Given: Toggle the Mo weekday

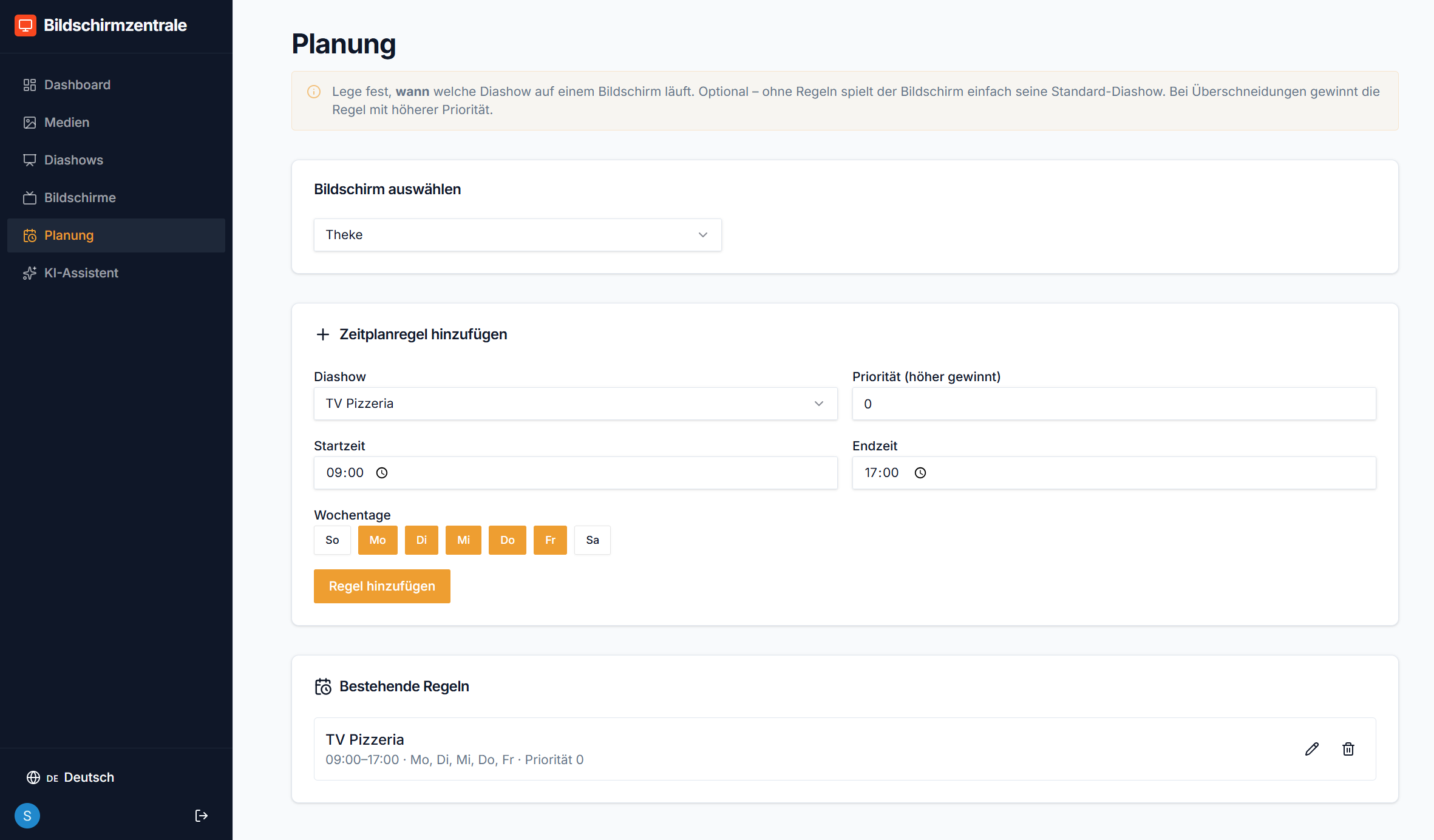Looking at the screenshot, I should click(x=378, y=540).
